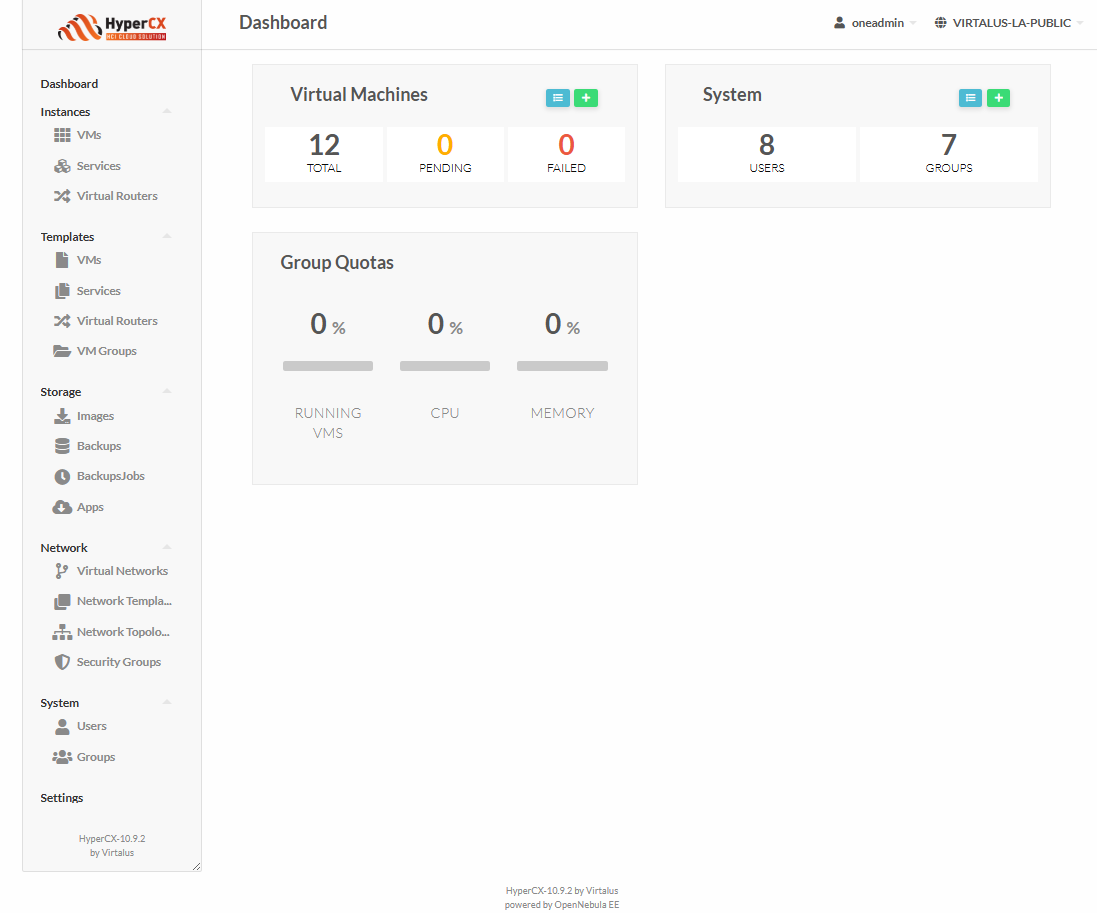The height and width of the screenshot is (913, 1097).
Task: Click the sidebar resize handle at bottom corner
Action: click(196, 866)
